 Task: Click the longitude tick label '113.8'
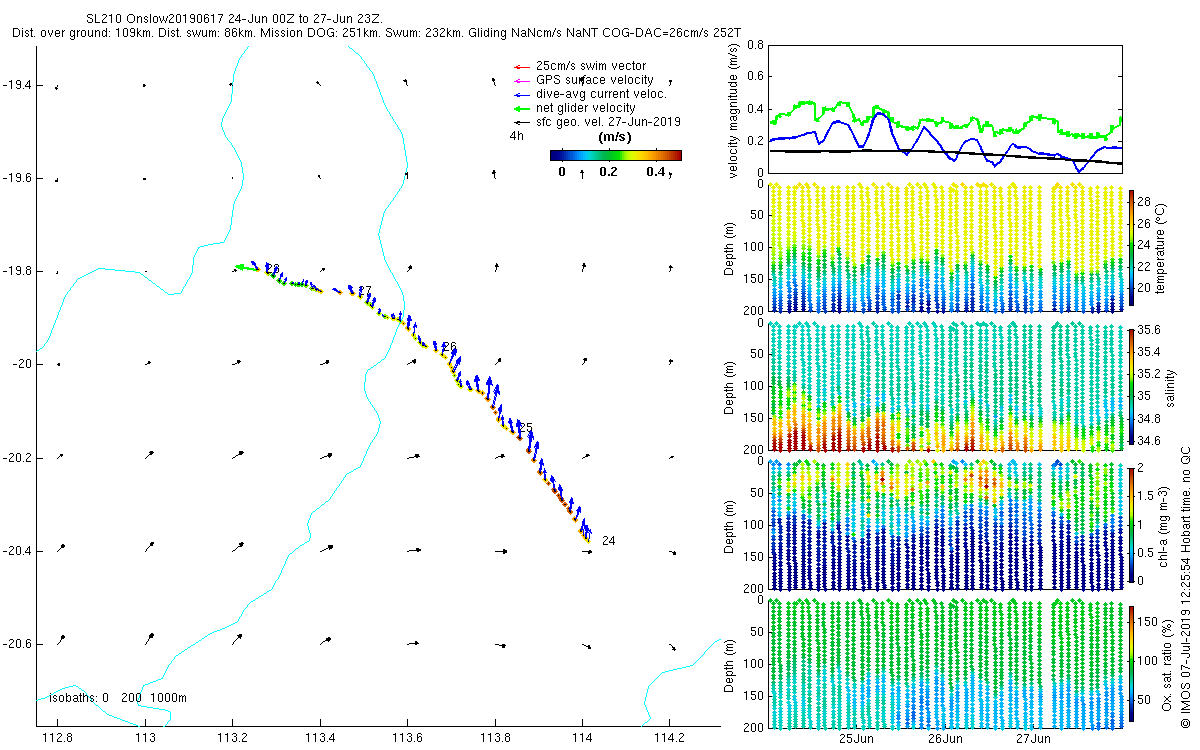pyautogui.click(x=495, y=740)
